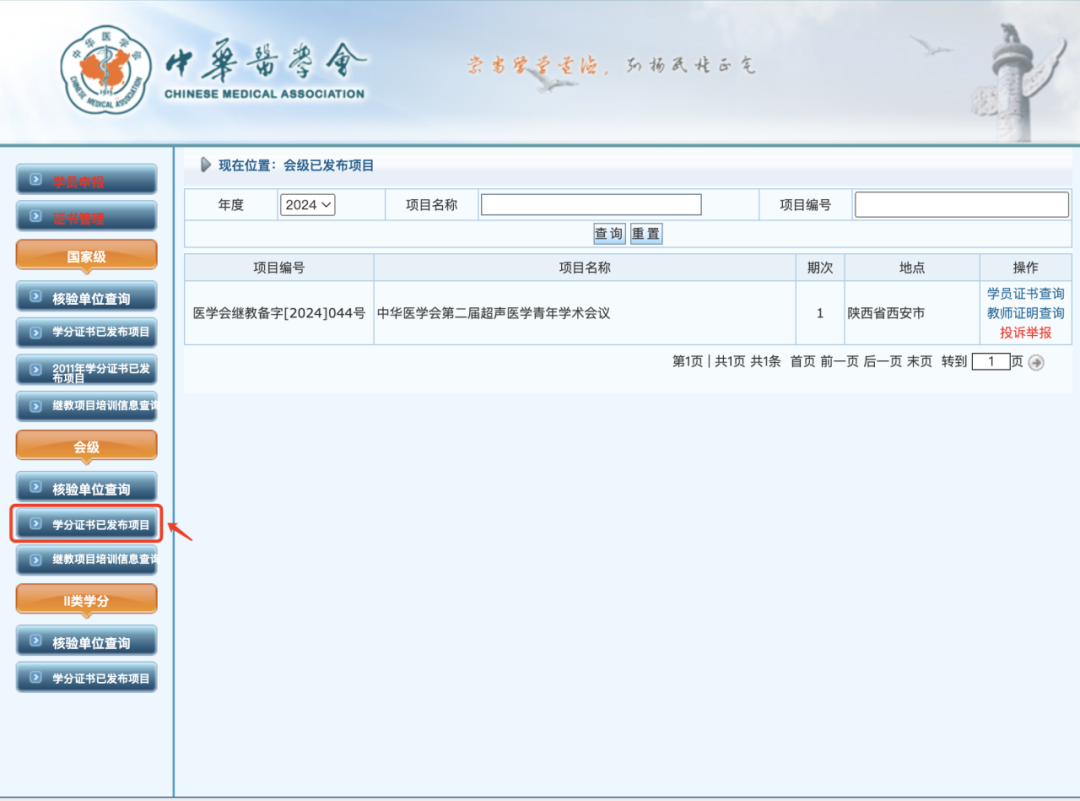
Task: Open 学分证书已发布项目 under 国家级
Action: coord(86,332)
